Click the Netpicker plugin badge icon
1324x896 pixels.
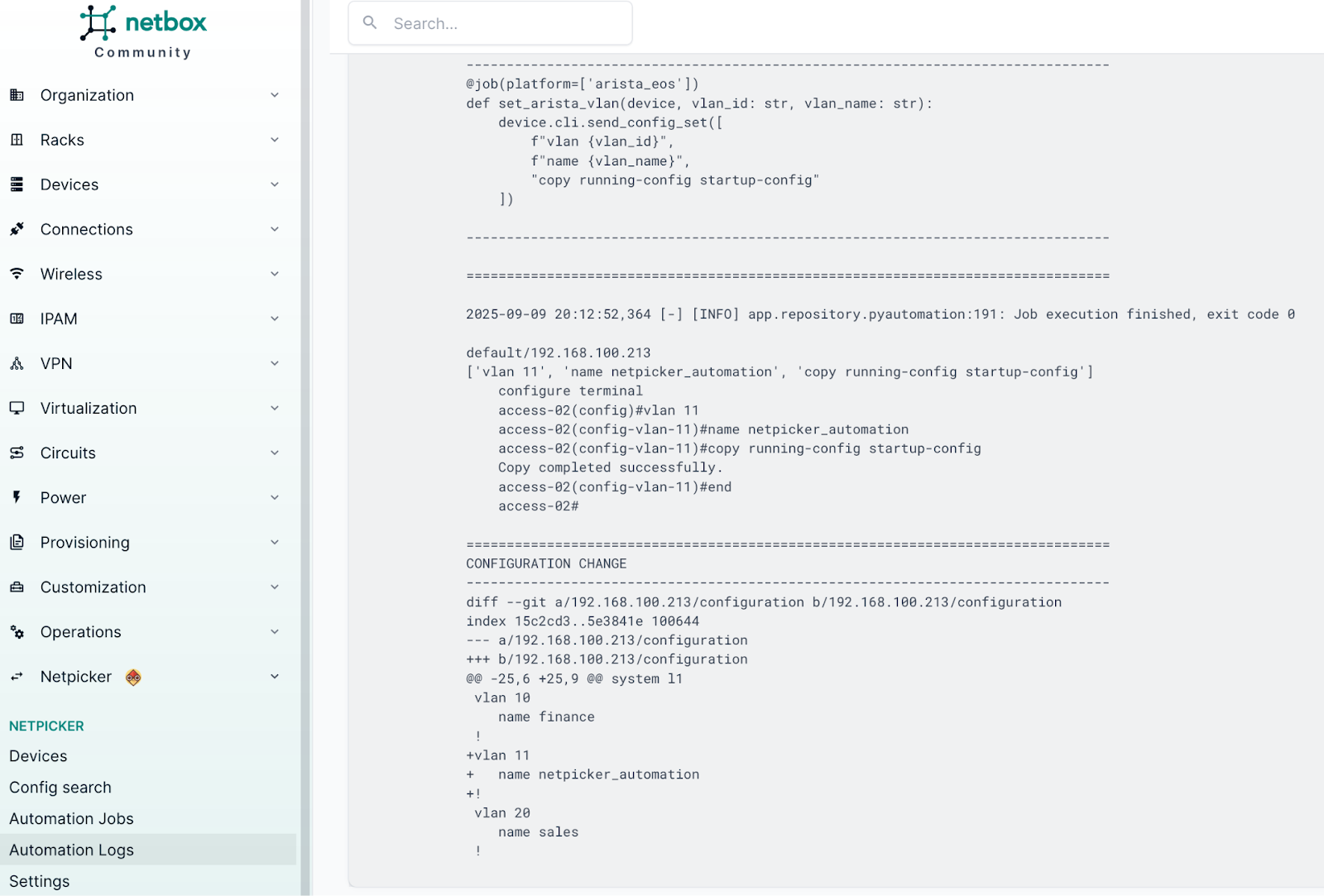[x=133, y=678]
